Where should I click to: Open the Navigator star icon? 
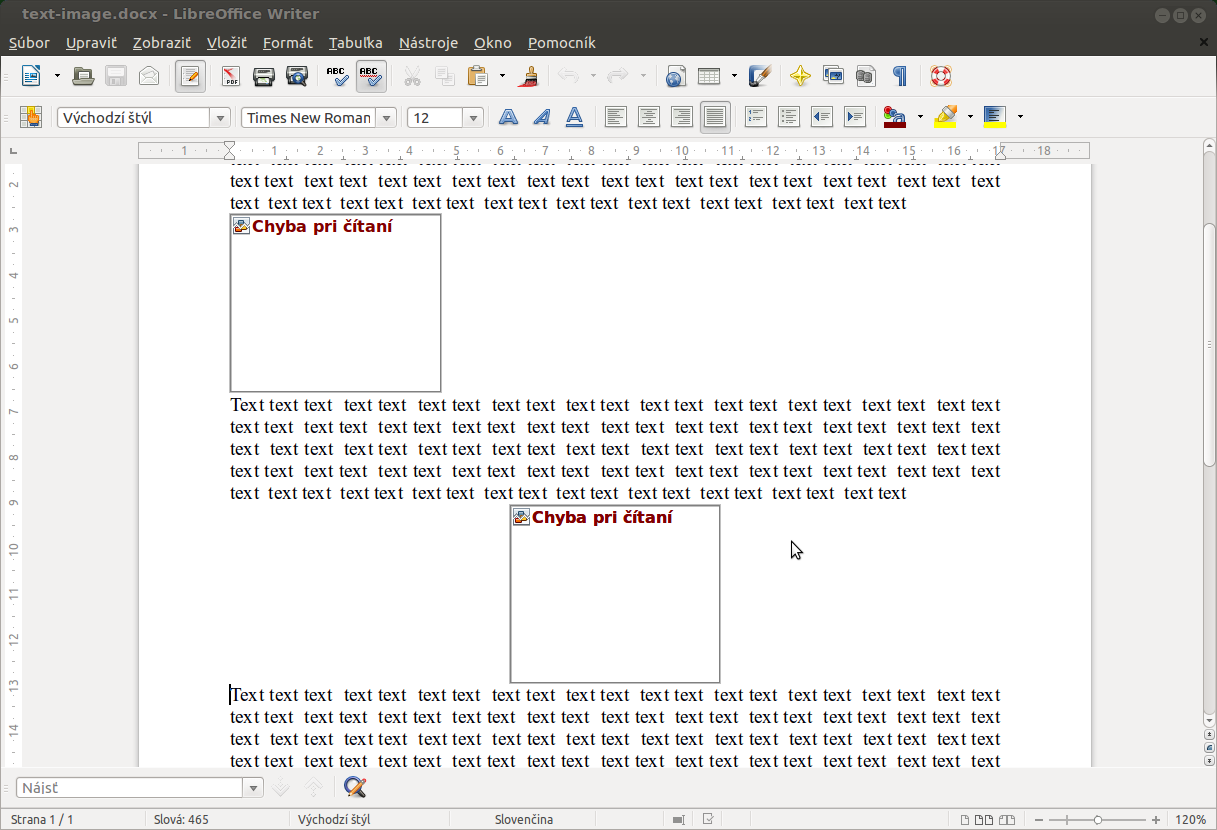click(x=800, y=76)
